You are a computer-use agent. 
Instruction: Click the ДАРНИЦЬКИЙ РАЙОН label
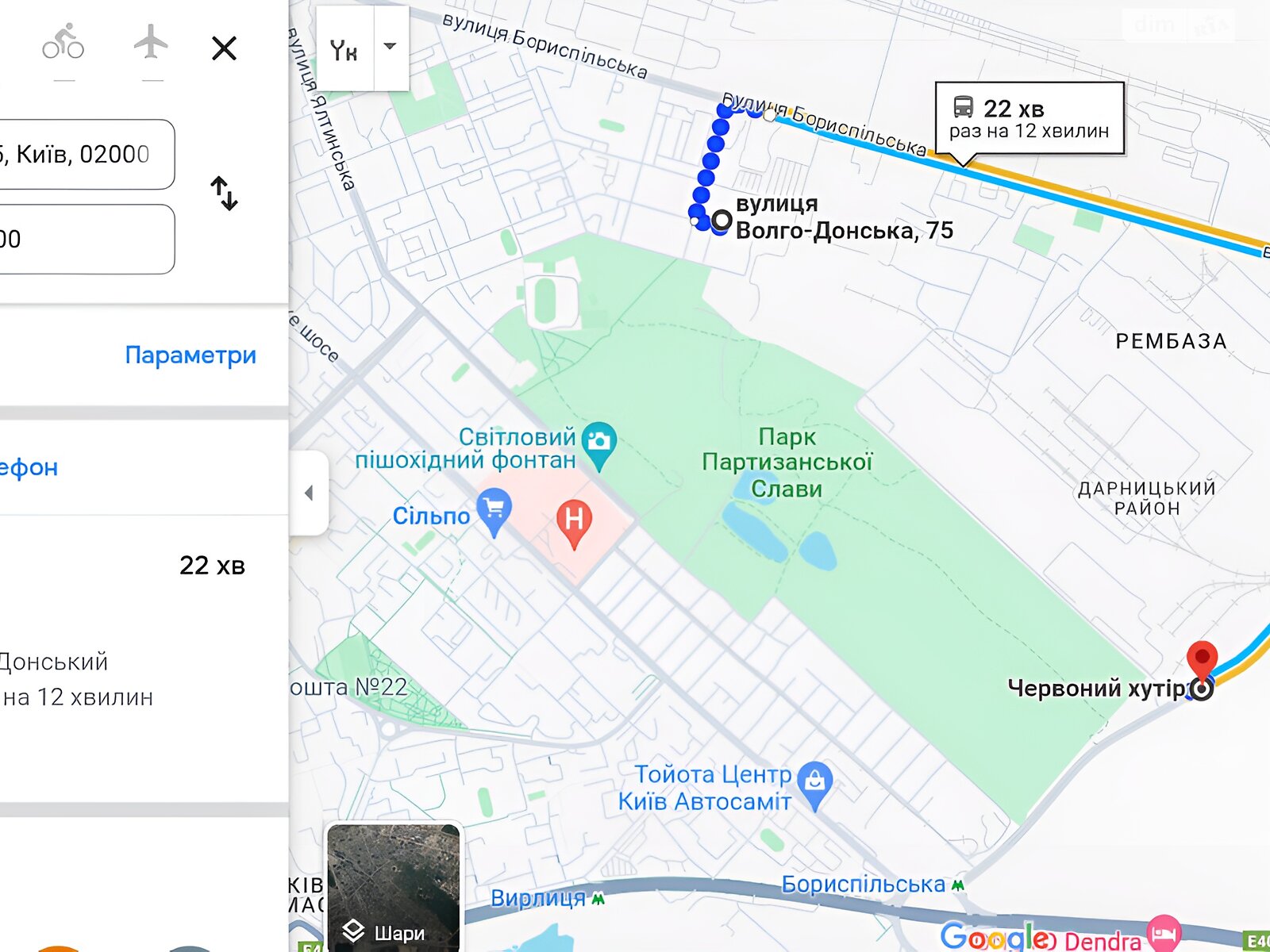(1147, 497)
